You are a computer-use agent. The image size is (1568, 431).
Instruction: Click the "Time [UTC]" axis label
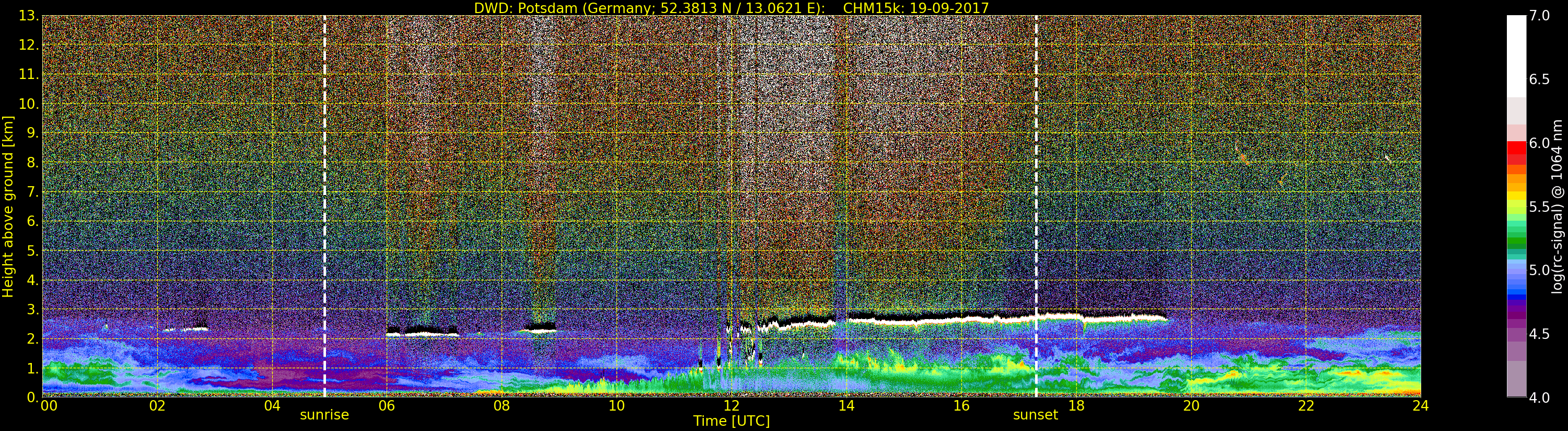coord(731,421)
